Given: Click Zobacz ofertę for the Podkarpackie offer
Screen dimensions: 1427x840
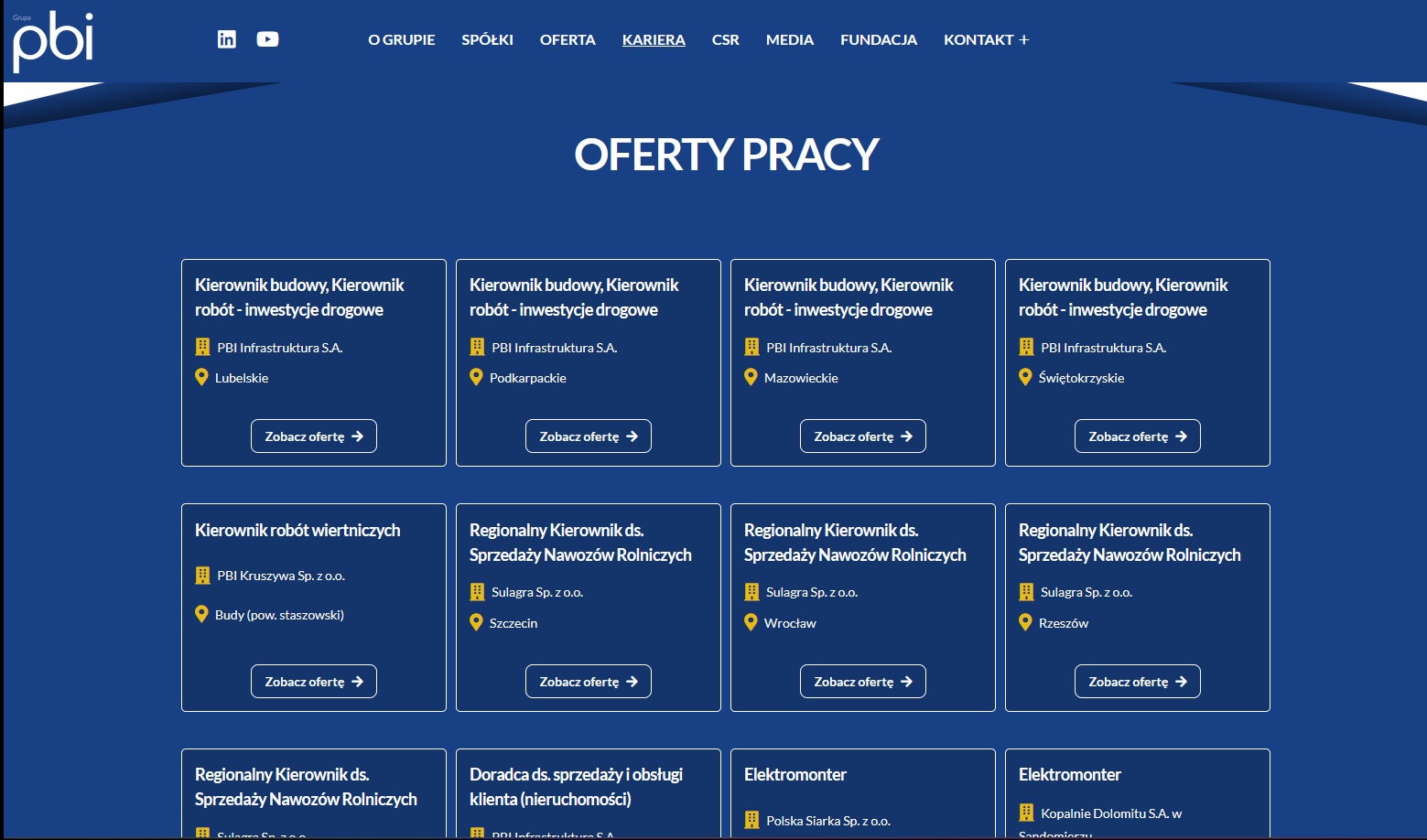Looking at the screenshot, I should [588, 436].
